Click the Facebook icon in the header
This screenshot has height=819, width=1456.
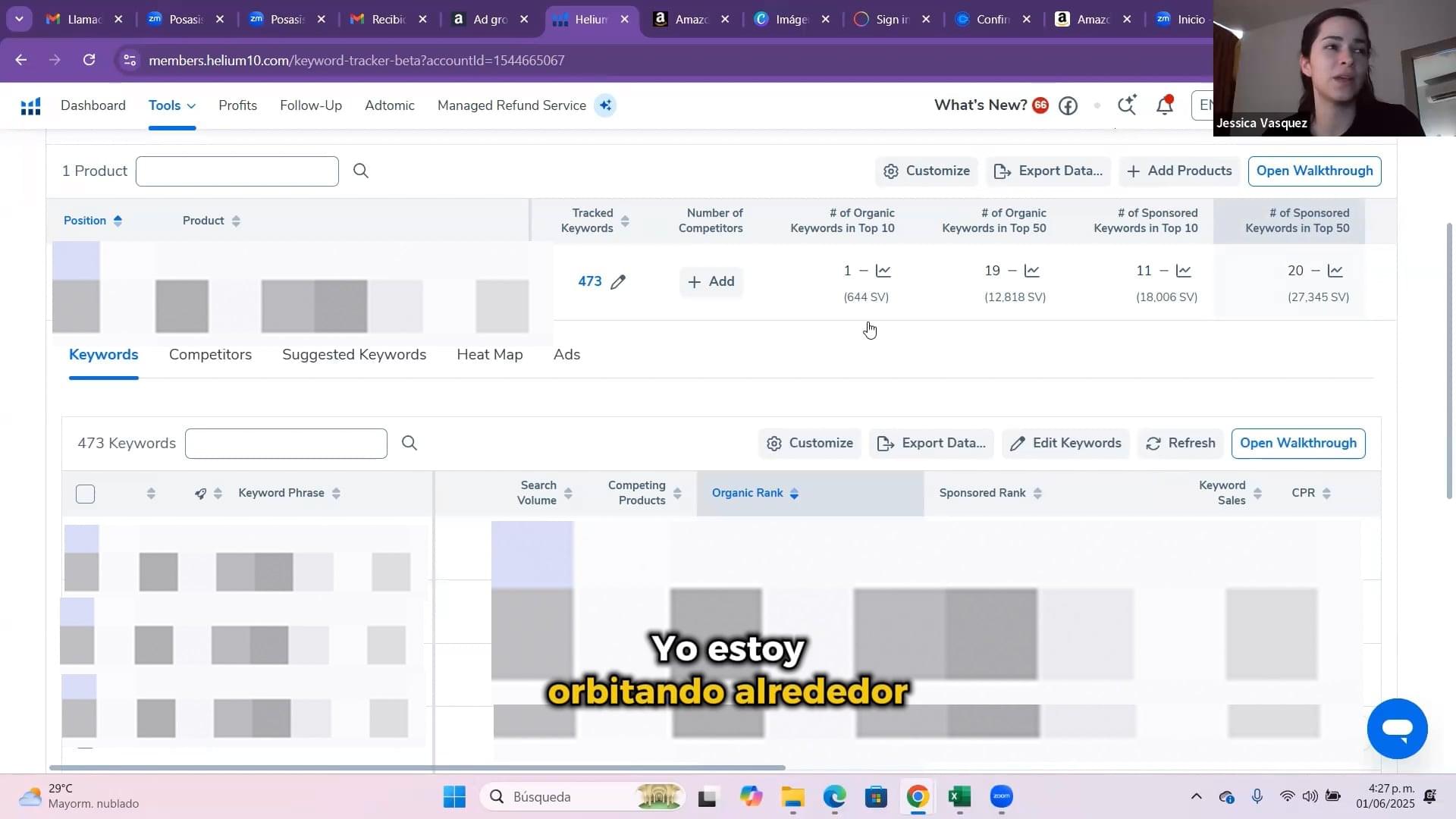pyautogui.click(x=1068, y=105)
